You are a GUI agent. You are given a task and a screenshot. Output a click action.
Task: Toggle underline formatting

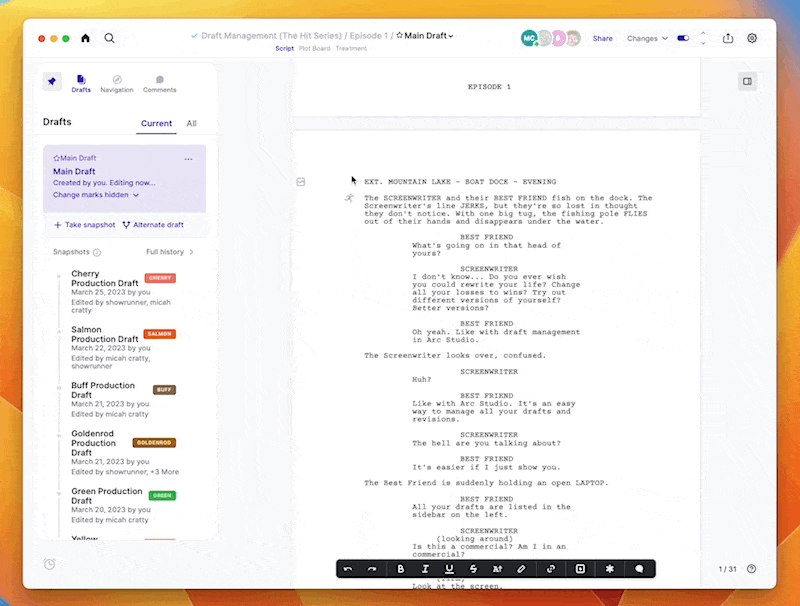(449, 569)
